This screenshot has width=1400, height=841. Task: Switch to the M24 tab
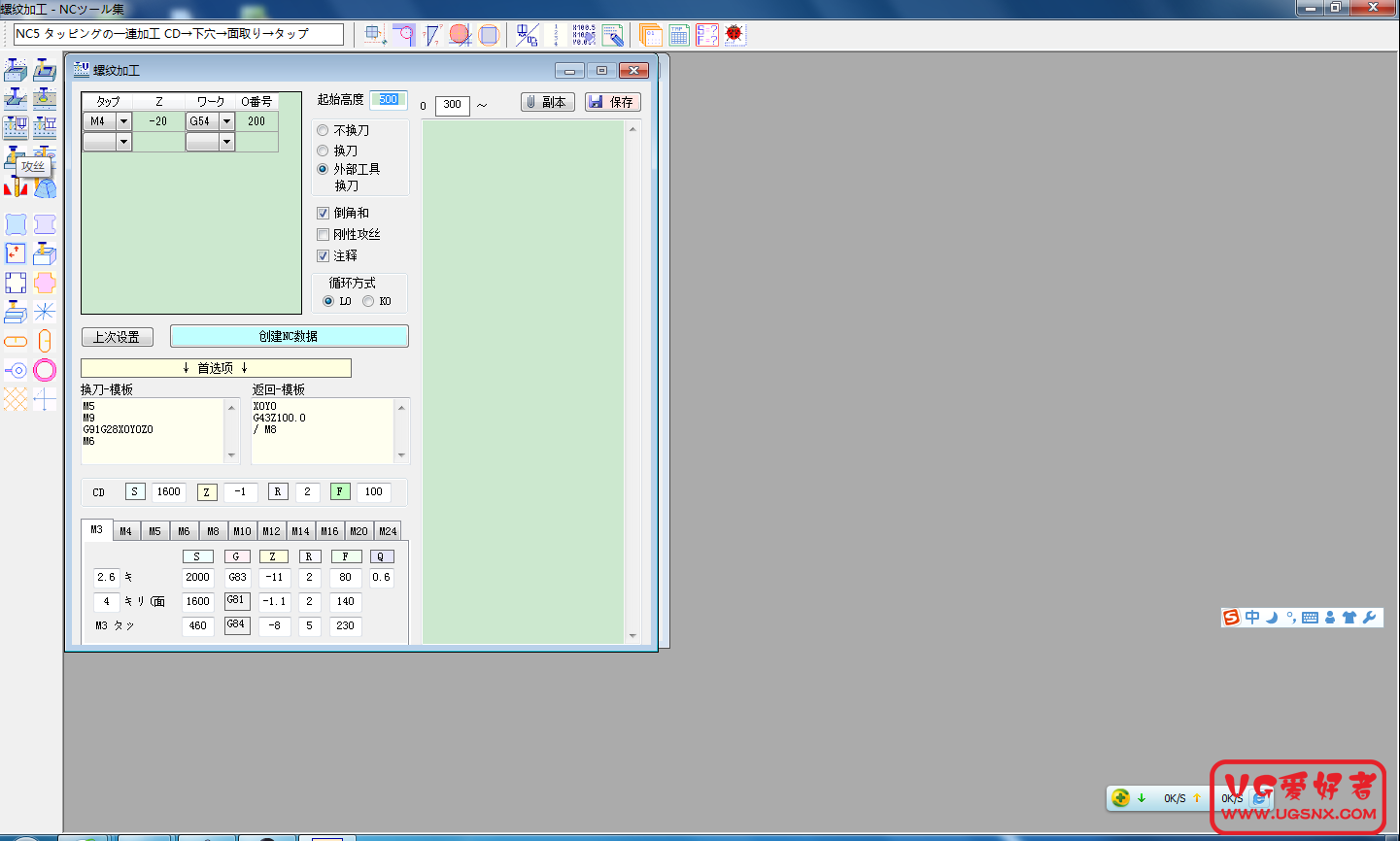388,531
